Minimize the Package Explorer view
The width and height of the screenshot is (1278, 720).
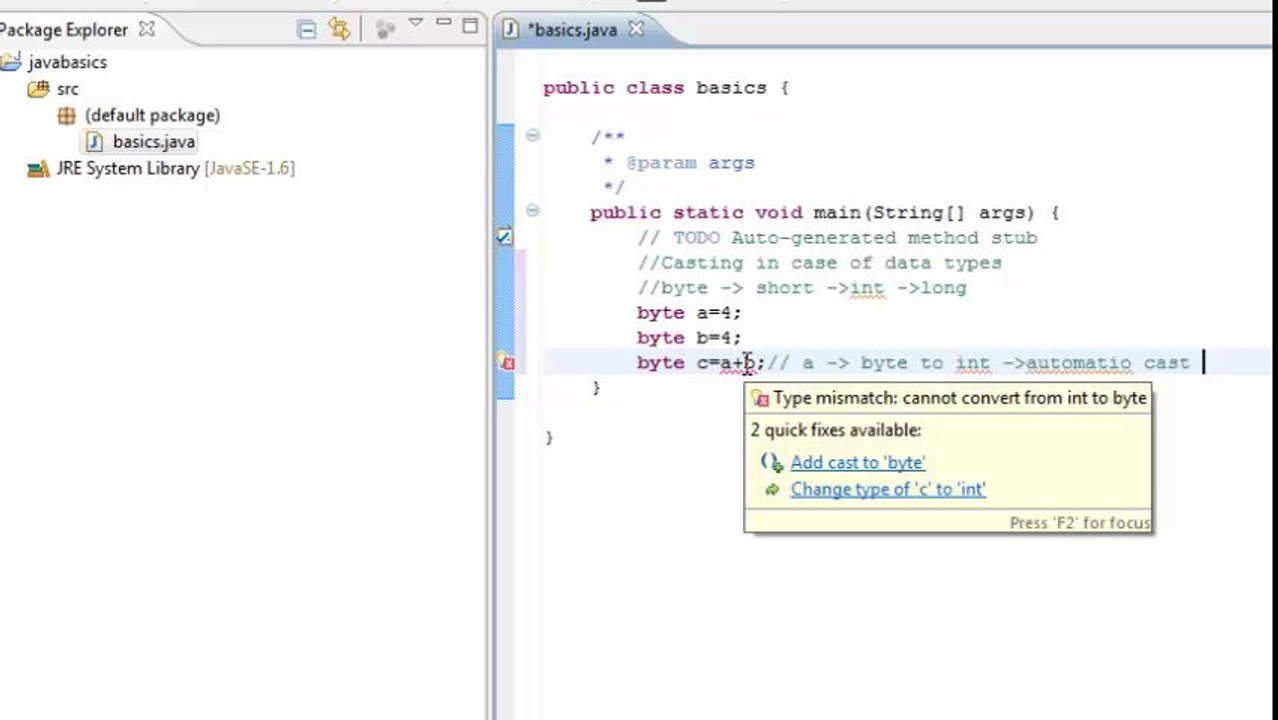point(444,23)
